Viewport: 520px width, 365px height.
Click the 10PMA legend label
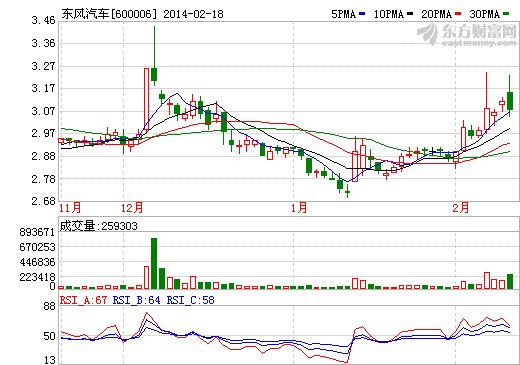coord(389,14)
